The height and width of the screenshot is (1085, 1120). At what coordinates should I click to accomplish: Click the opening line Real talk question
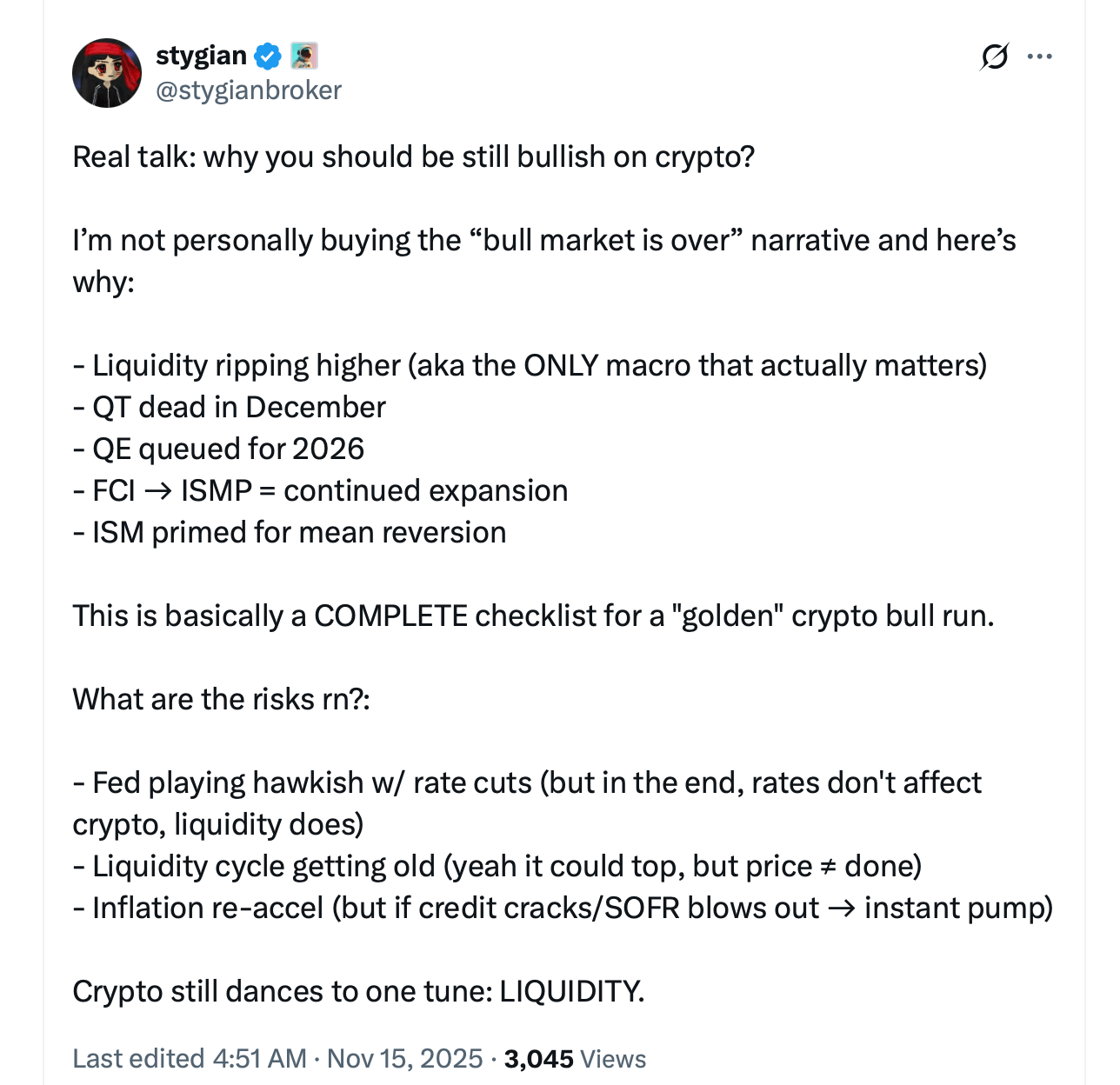pyautogui.click(x=414, y=157)
